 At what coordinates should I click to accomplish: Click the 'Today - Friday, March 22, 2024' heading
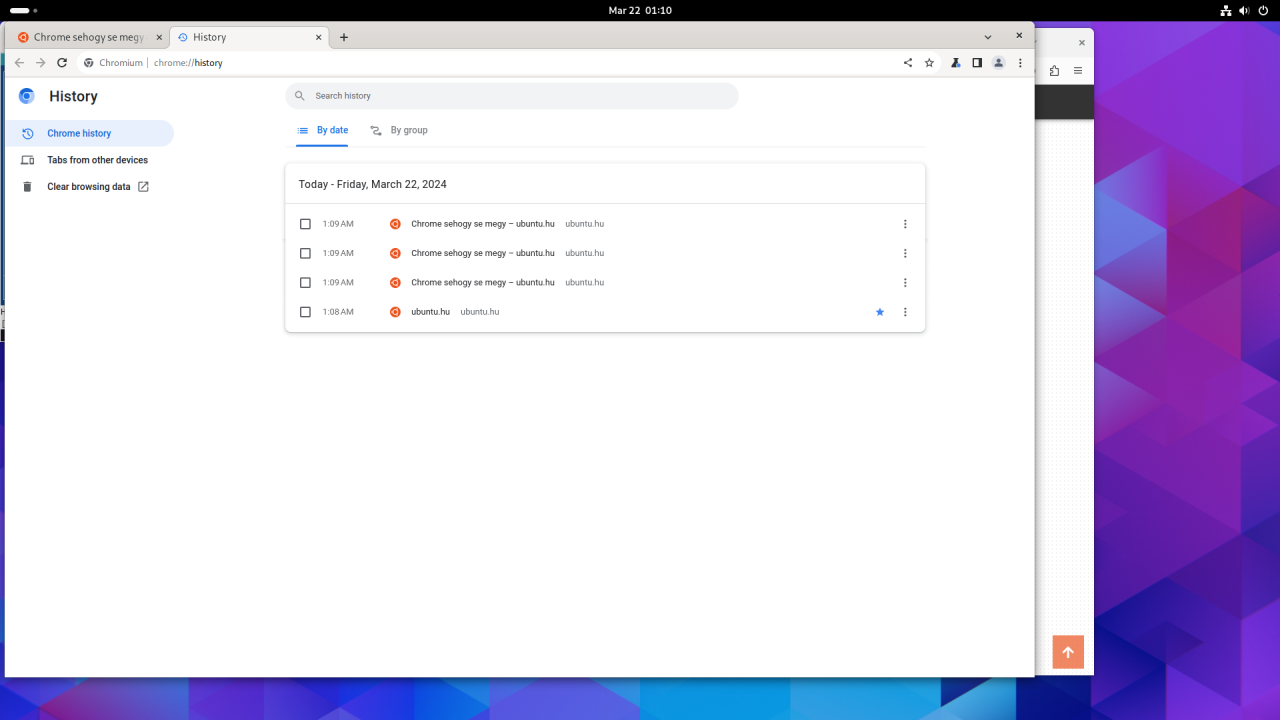[373, 184]
